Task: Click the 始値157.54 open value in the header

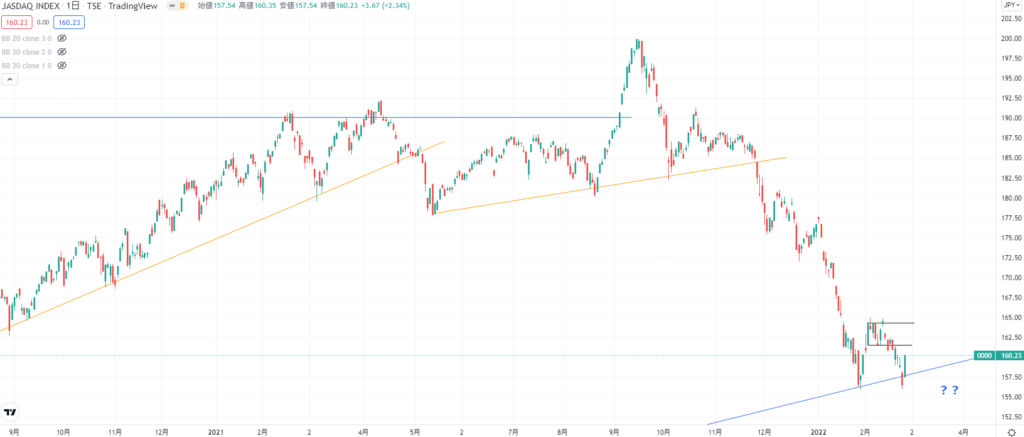Action: point(215,6)
